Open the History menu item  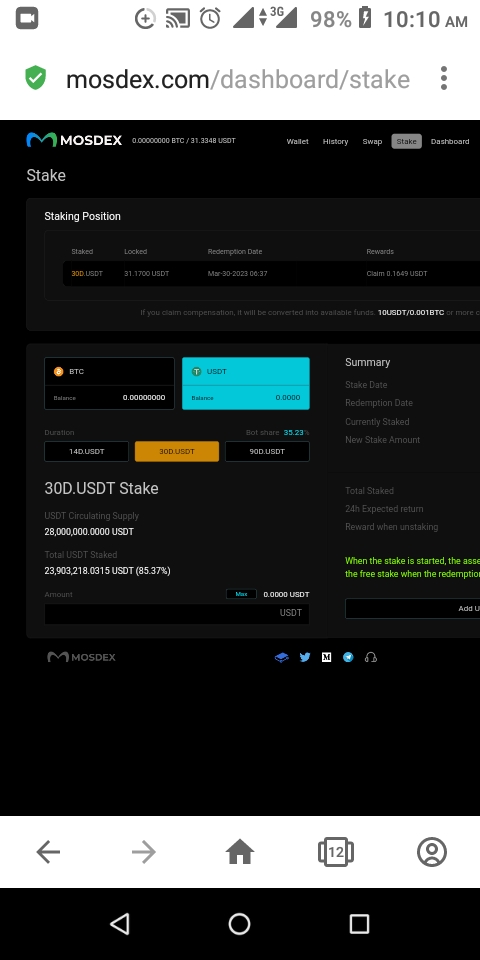coord(336,141)
